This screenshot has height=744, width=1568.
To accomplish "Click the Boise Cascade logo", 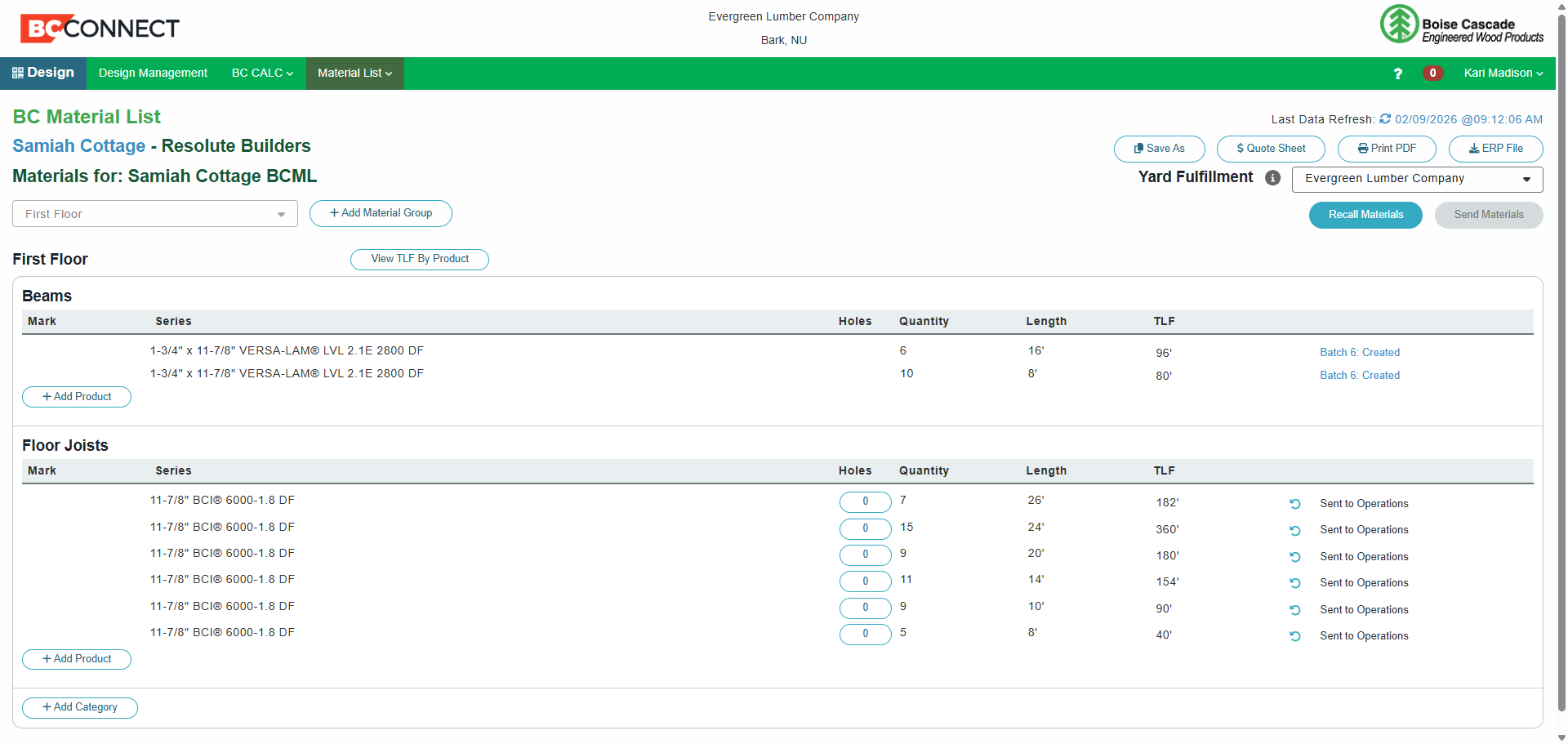I will tap(1462, 25).
